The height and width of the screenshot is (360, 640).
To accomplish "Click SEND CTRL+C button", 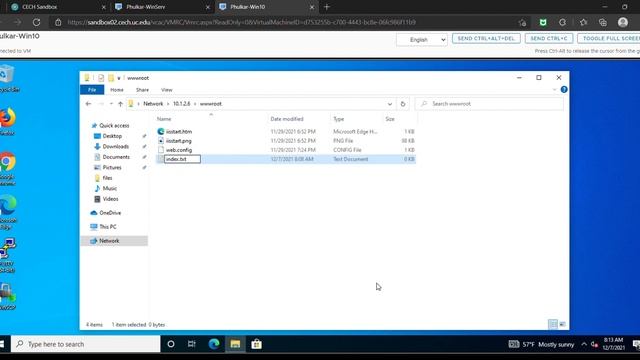I will 549,38.
